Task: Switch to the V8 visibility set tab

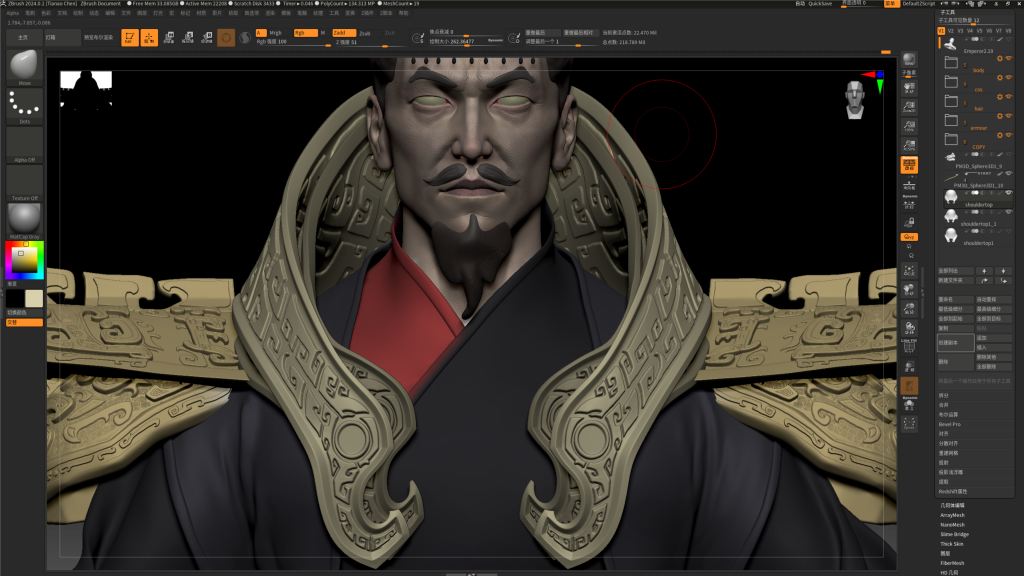Action: (x=1008, y=31)
